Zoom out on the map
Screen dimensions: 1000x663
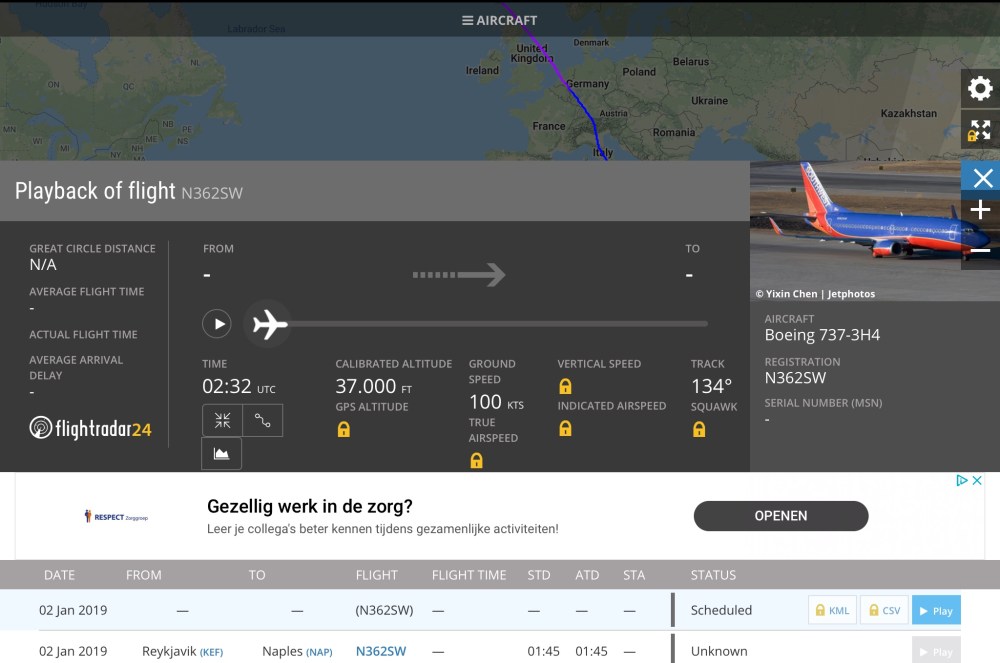980,250
